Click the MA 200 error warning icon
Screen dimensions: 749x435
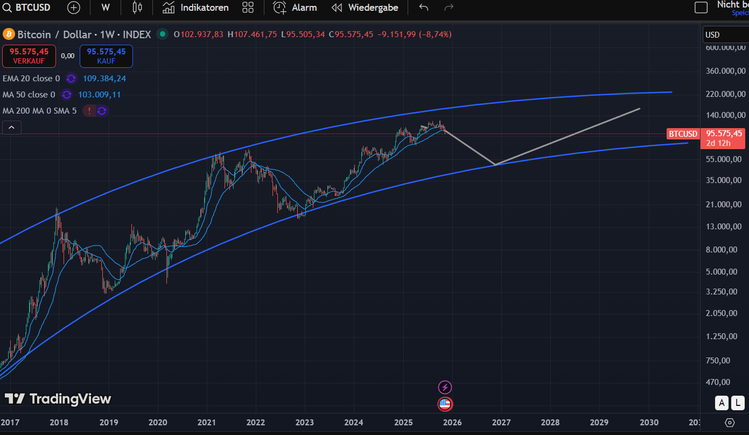(x=89, y=110)
